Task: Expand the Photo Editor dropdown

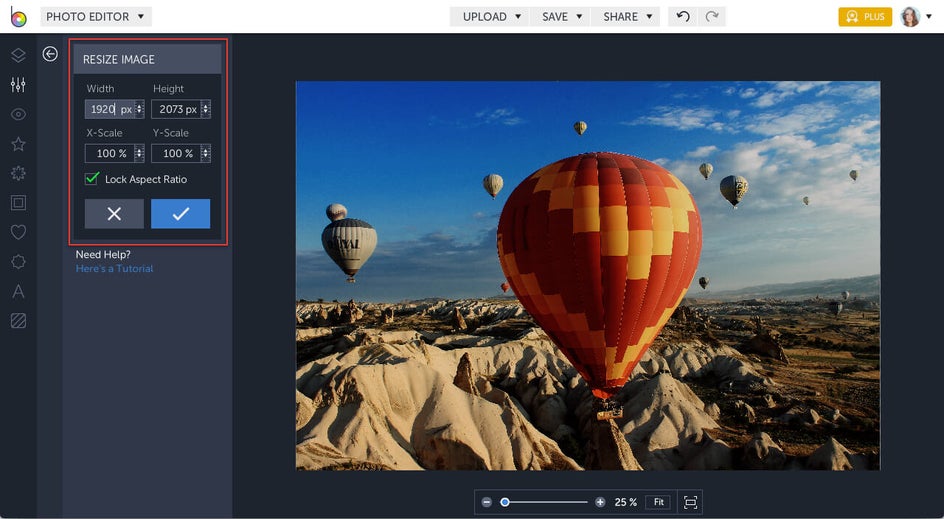Action: (96, 17)
